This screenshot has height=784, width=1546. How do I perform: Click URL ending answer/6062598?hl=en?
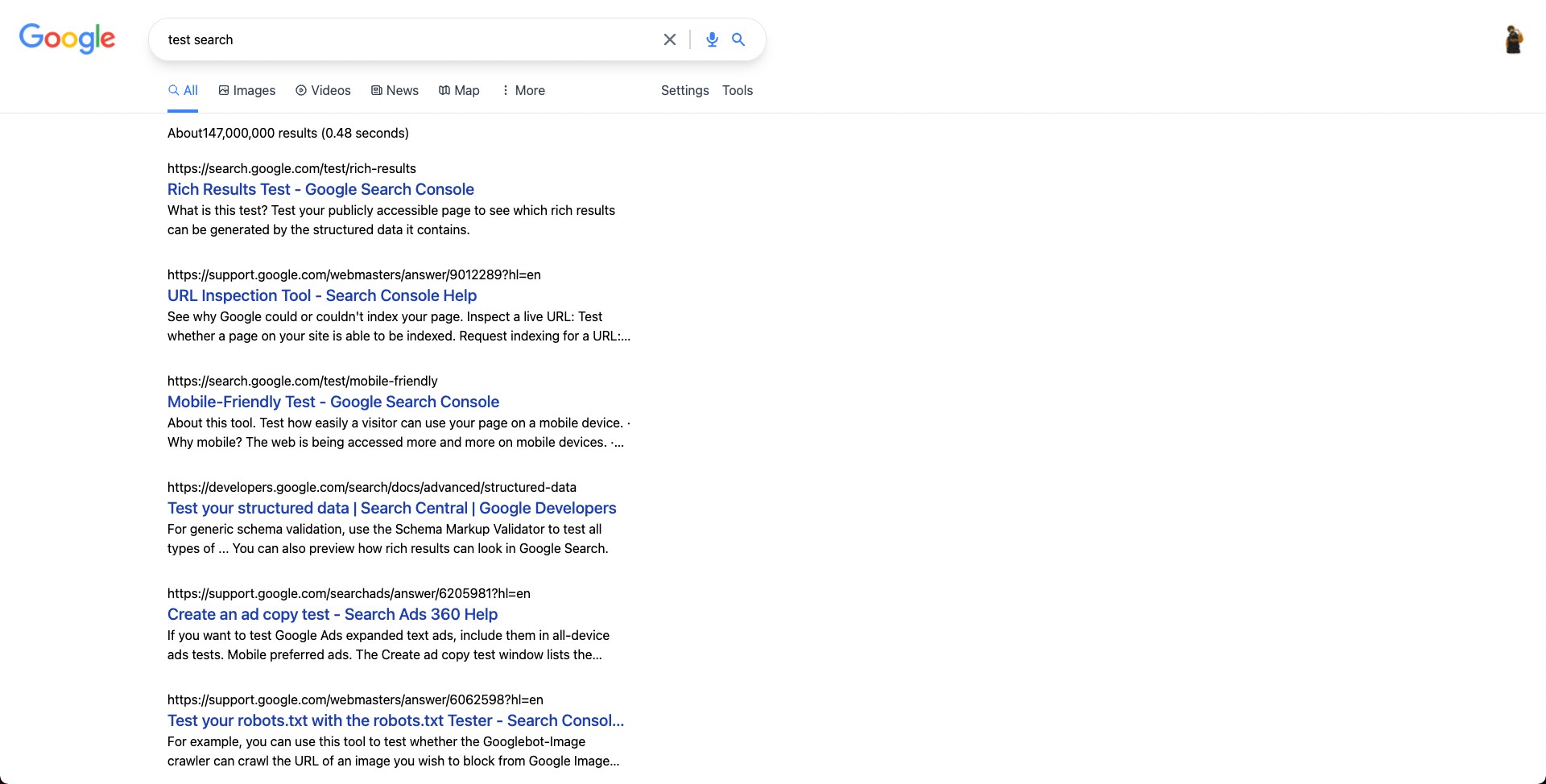[355, 699]
